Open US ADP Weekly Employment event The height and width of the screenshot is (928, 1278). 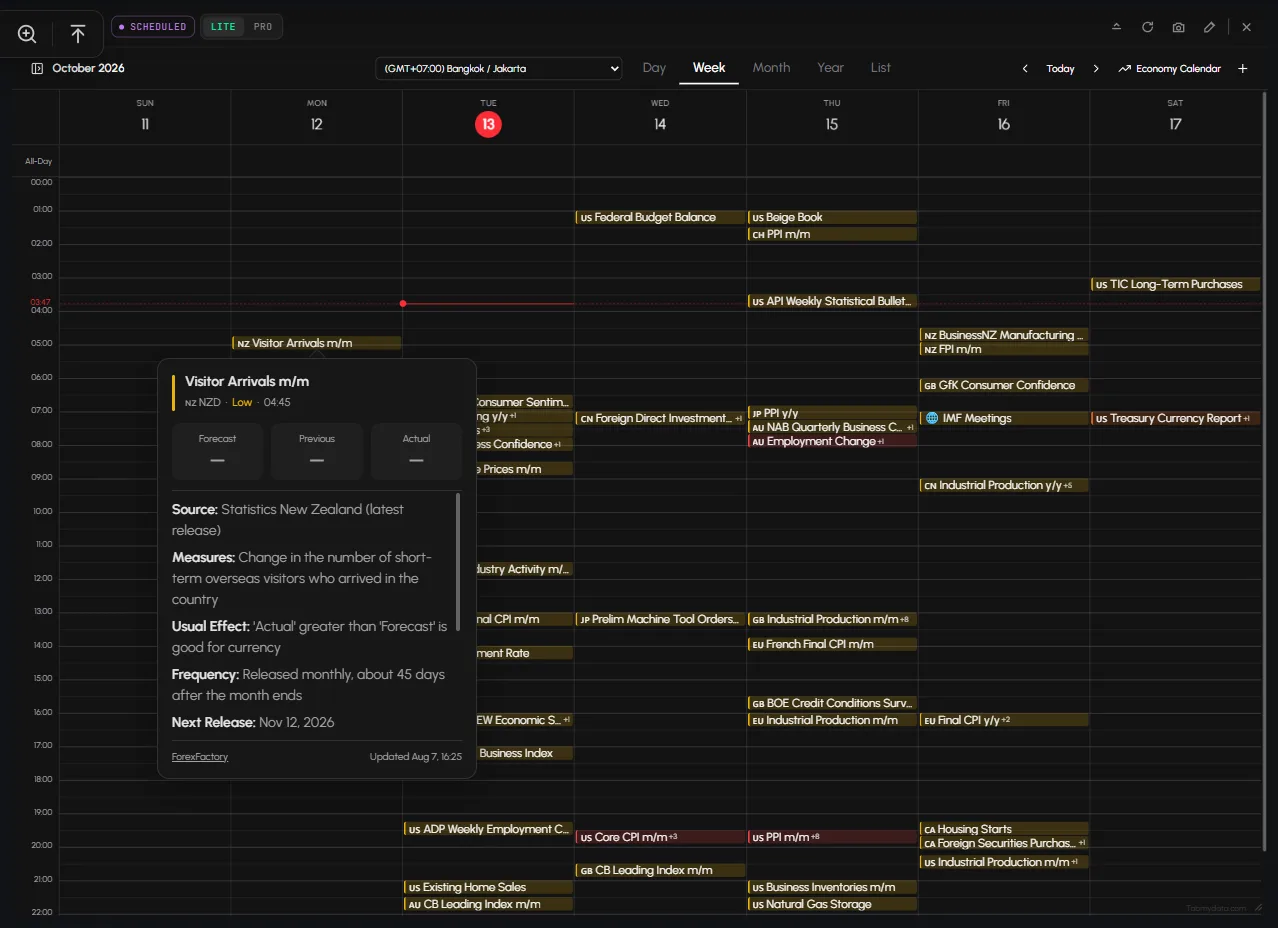[488, 829]
